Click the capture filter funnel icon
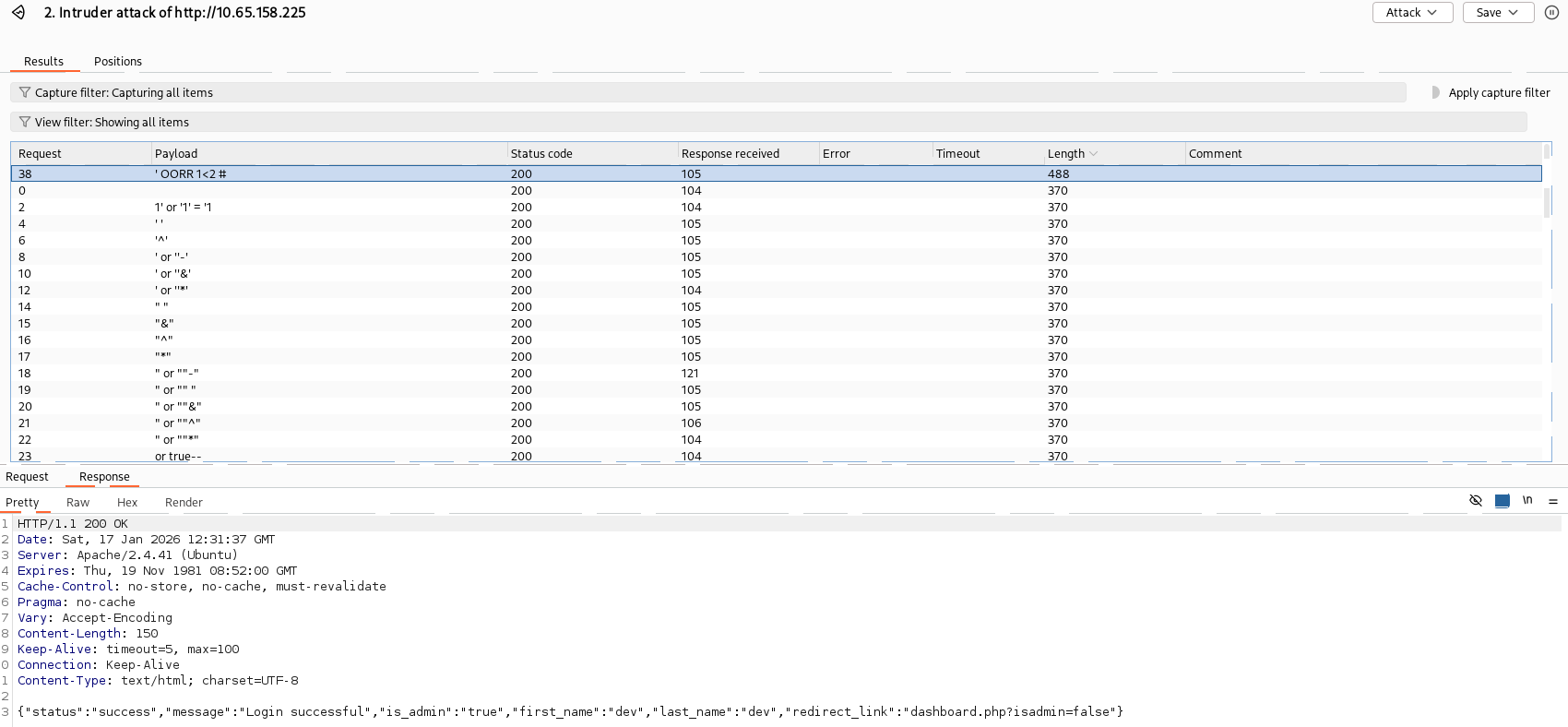Screen dimensions: 1568x727 pos(25,92)
